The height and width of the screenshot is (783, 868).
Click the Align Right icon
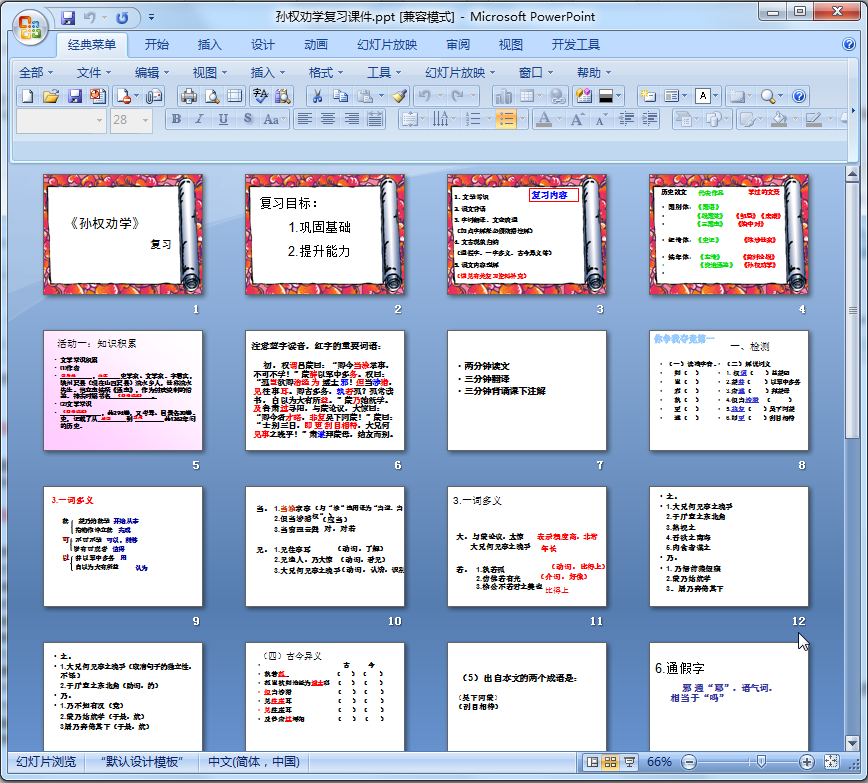click(x=352, y=119)
